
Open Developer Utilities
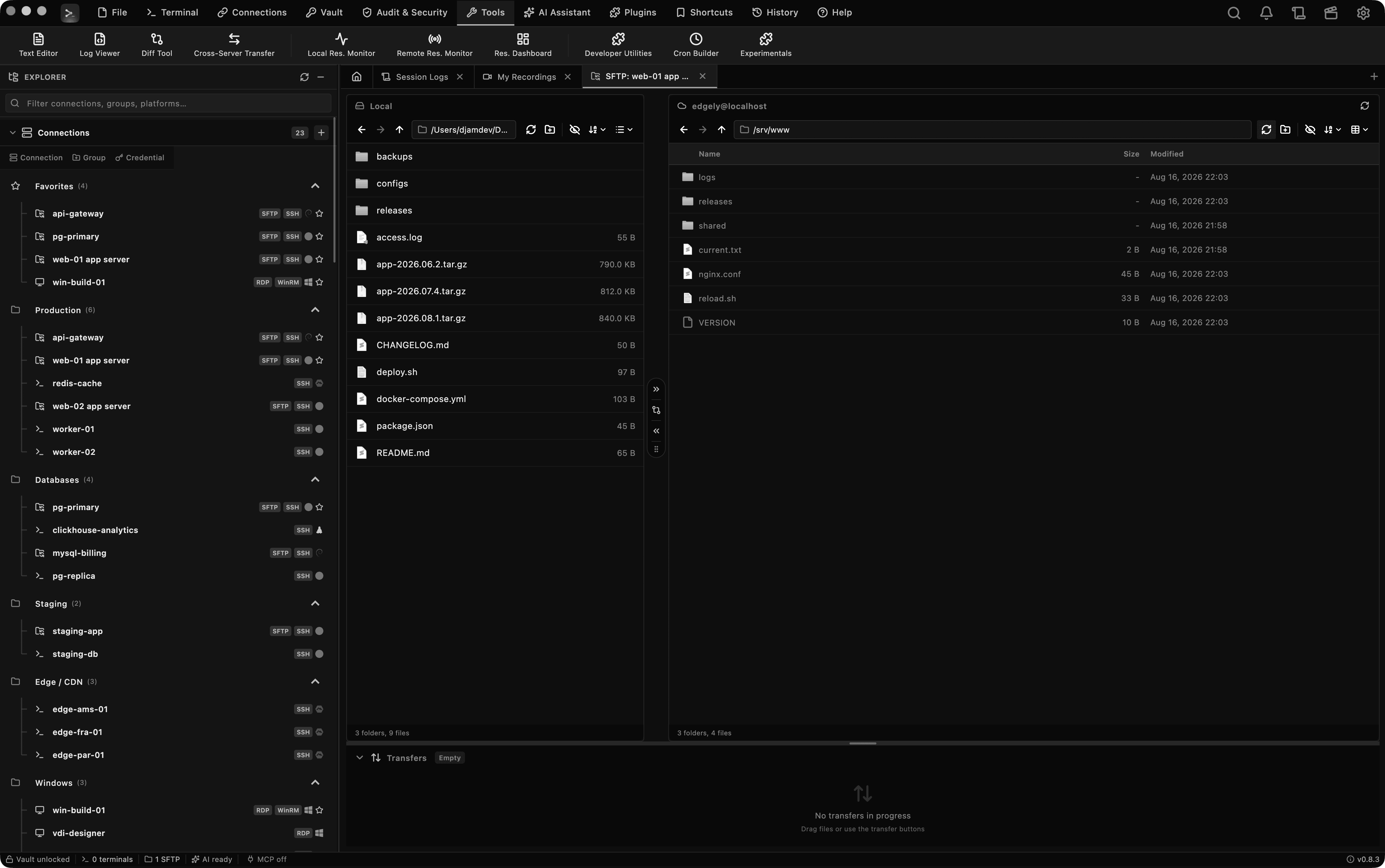618,45
